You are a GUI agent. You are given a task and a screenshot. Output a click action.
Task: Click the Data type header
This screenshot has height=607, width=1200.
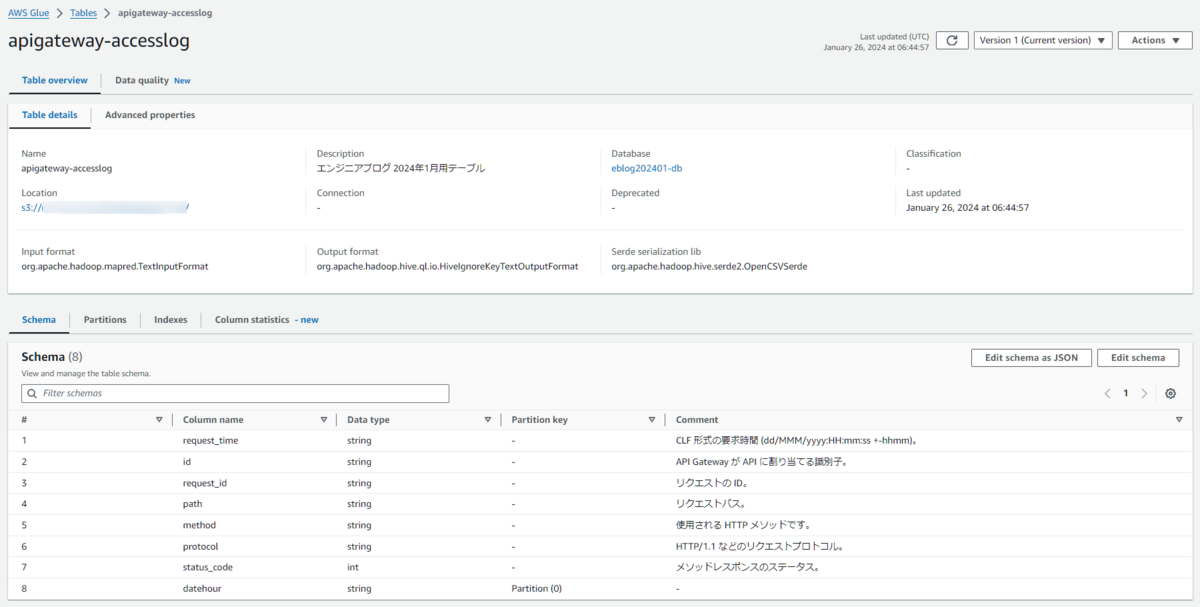[x=368, y=420]
